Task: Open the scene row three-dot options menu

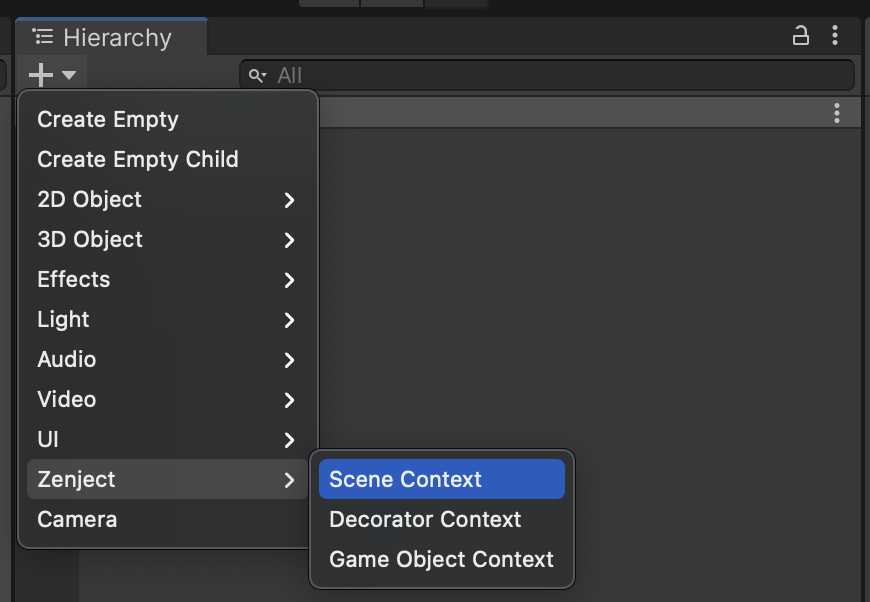Action: tap(837, 113)
